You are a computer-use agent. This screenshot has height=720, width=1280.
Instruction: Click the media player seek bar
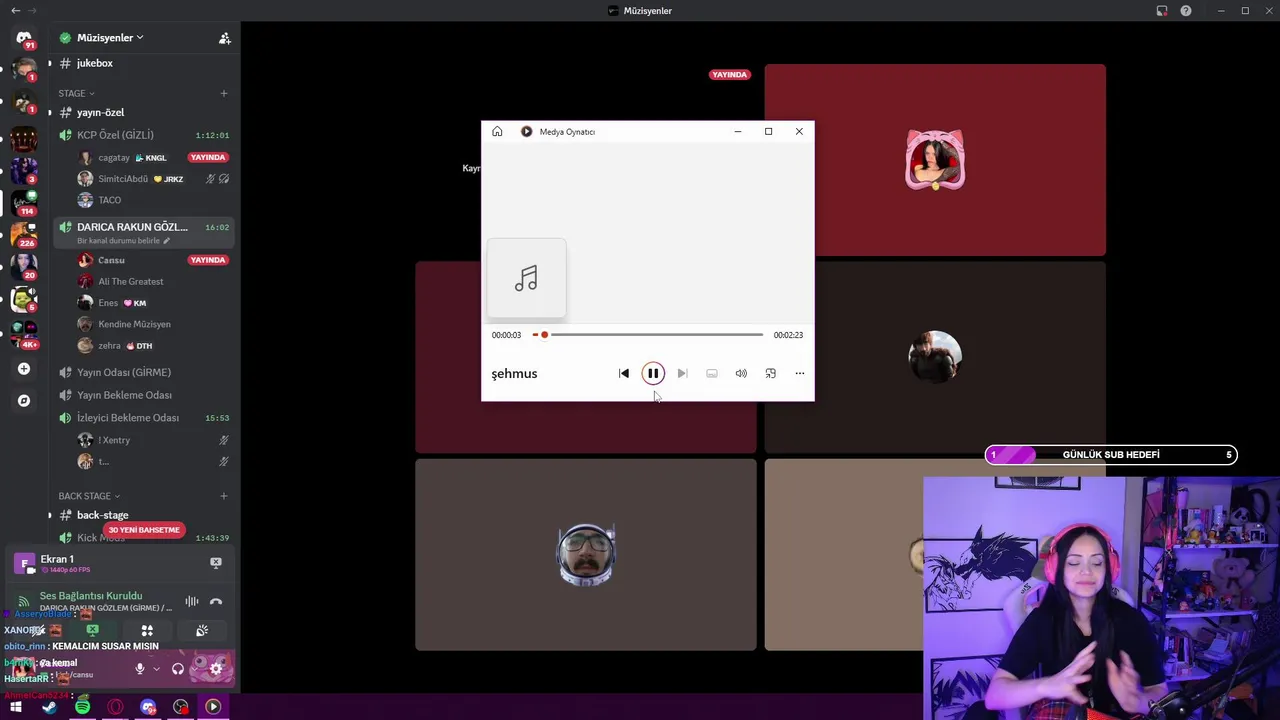click(648, 335)
